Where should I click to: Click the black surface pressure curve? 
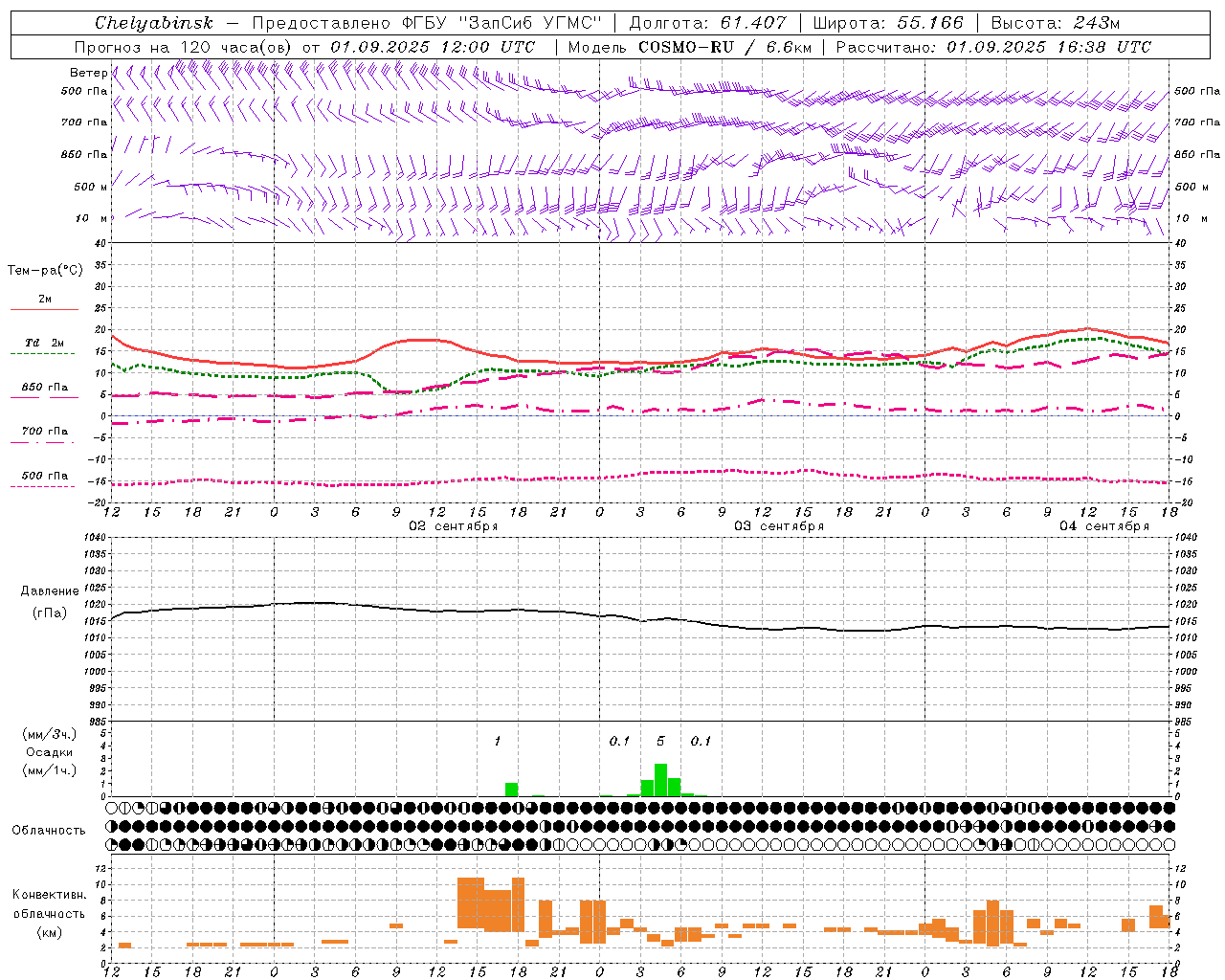click(x=639, y=620)
